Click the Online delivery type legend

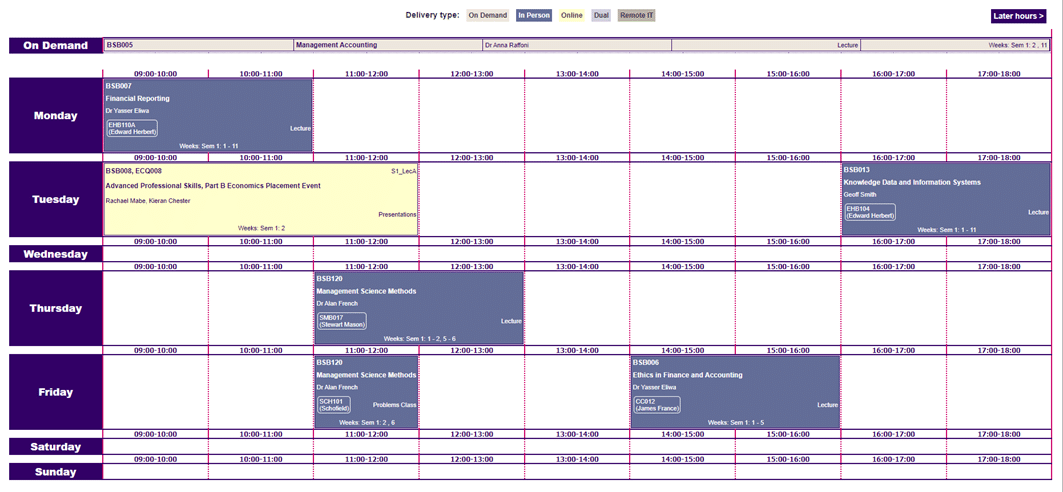click(x=572, y=16)
